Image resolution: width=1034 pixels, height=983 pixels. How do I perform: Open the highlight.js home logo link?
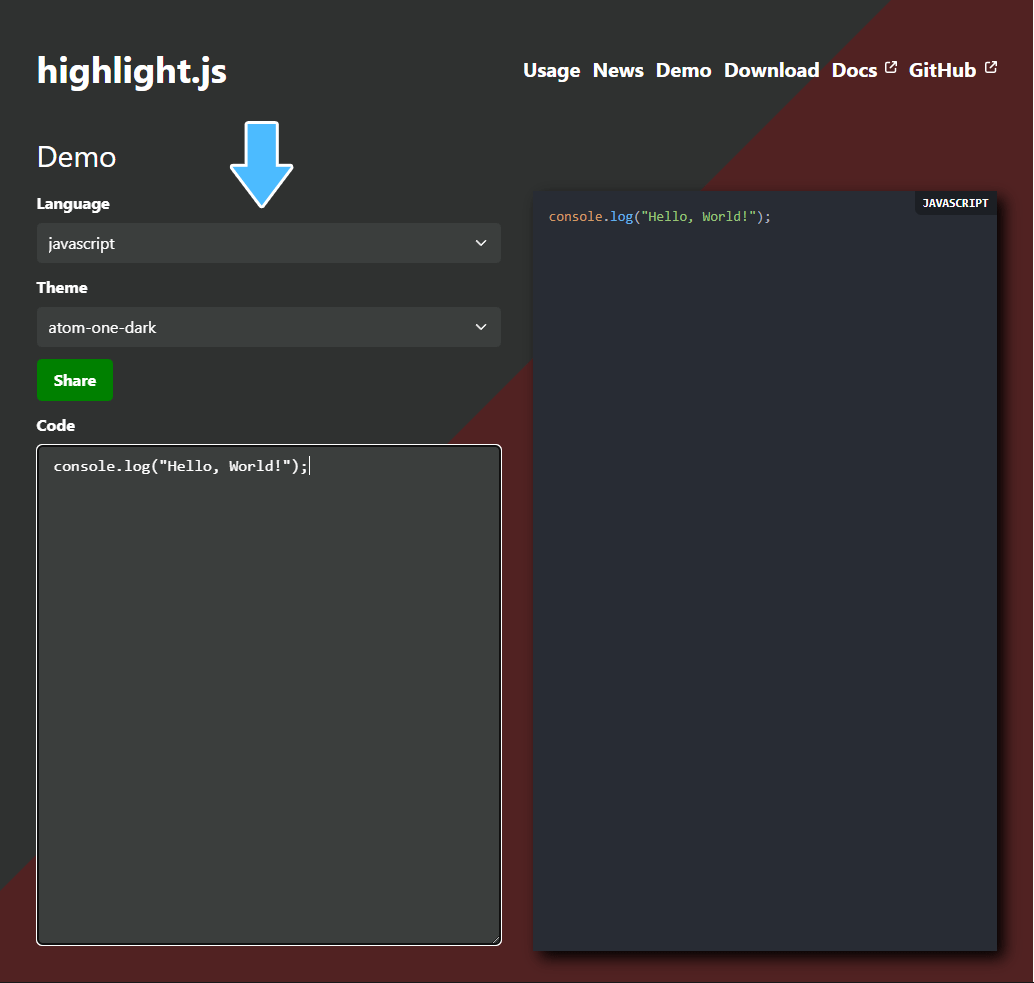click(131, 71)
